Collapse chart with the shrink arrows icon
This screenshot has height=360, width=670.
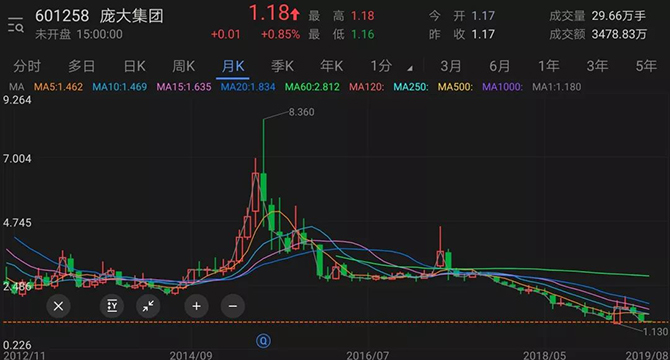pos(148,306)
